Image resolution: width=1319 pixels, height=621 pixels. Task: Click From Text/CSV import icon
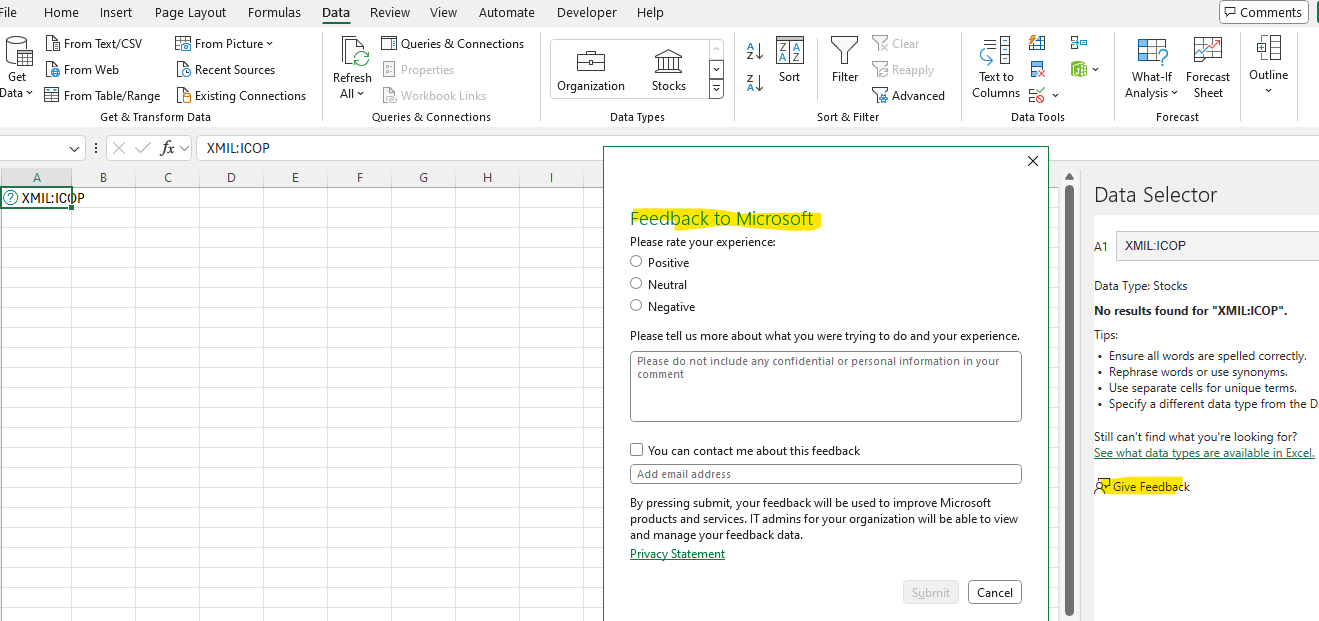53,44
